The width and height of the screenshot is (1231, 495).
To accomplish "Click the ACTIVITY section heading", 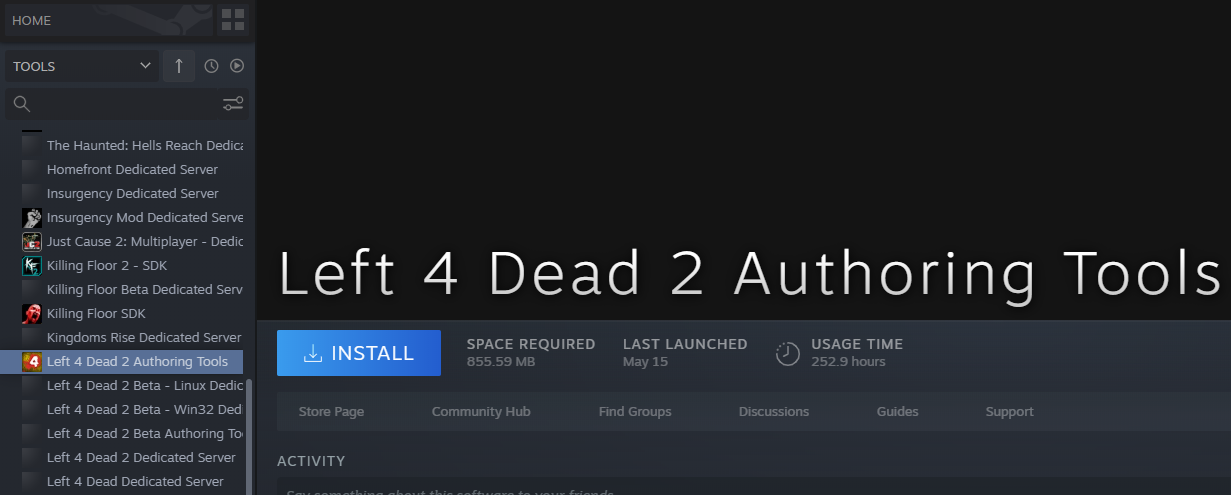I will pos(311,461).
